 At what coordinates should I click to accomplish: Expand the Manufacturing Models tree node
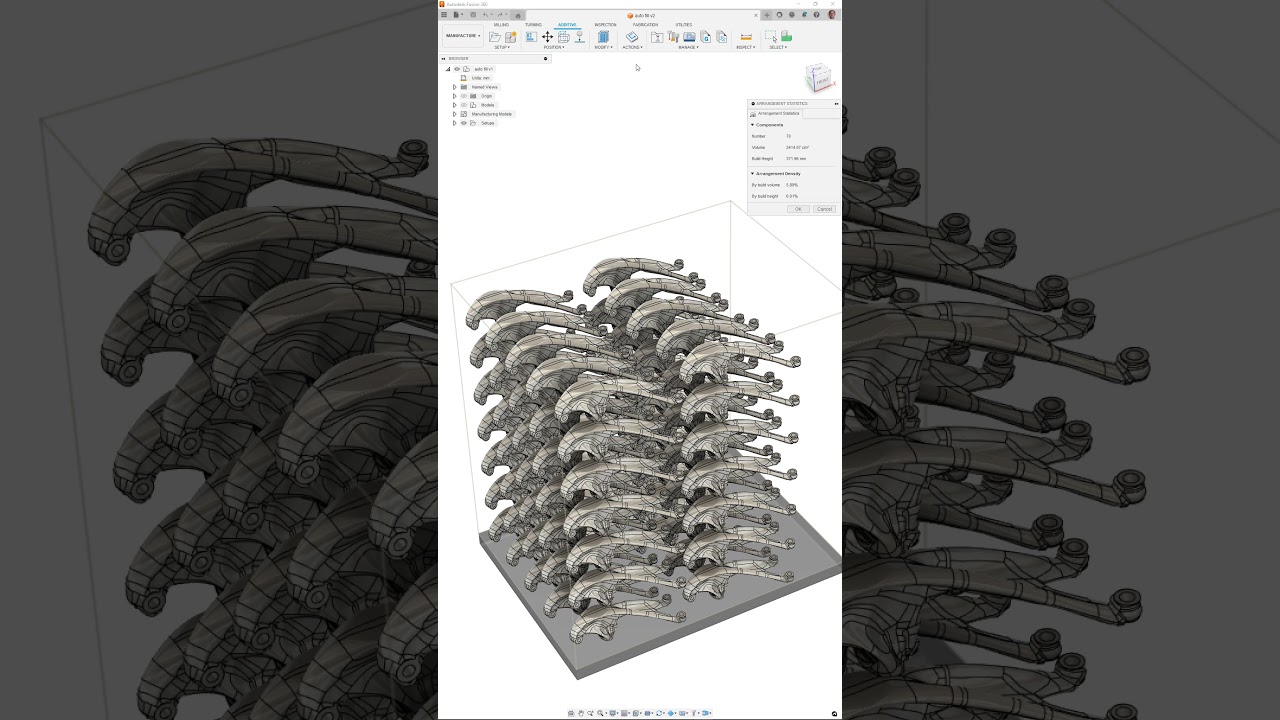click(455, 114)
